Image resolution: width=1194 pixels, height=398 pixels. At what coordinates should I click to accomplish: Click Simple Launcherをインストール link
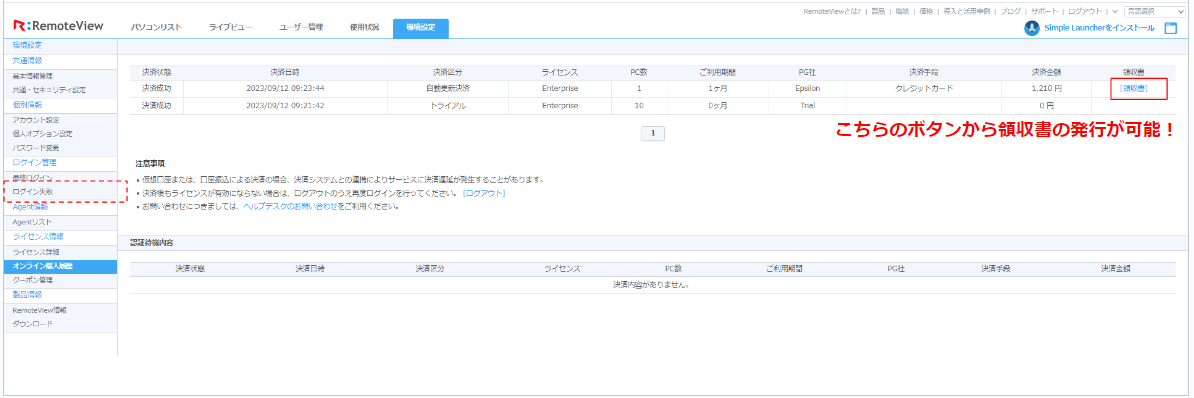coord(1100,28)
